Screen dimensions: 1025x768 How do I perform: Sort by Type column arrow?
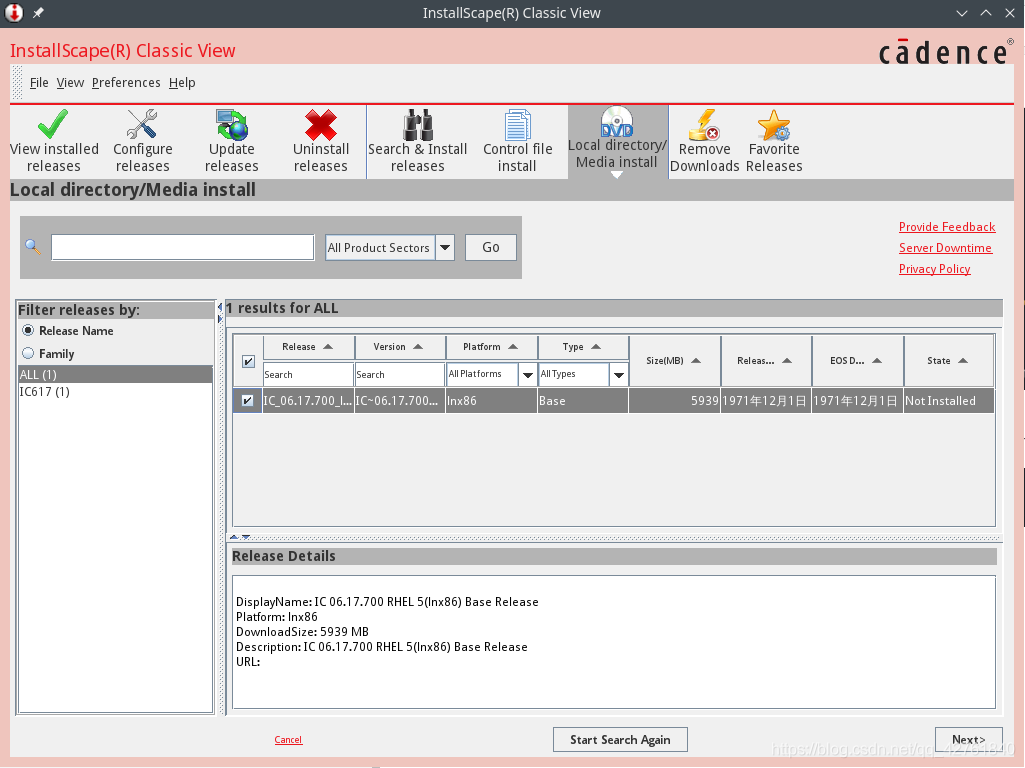click(x=596, y=346)
